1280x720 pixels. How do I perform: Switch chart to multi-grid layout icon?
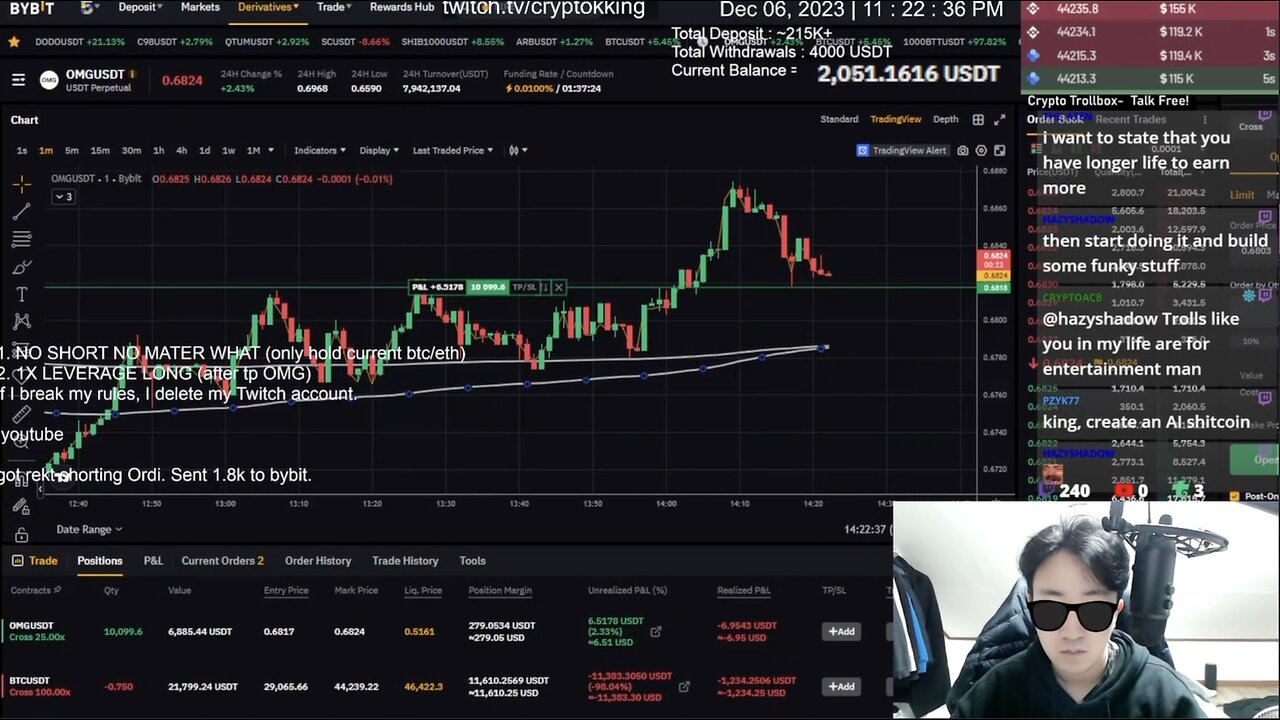(x=978, y=119)
